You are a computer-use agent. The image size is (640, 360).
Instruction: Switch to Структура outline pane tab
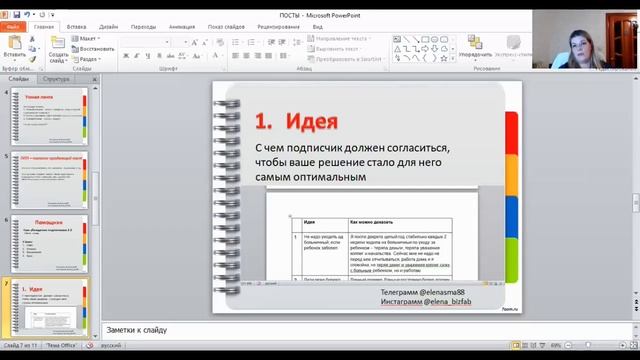click(x=56, y=79)
